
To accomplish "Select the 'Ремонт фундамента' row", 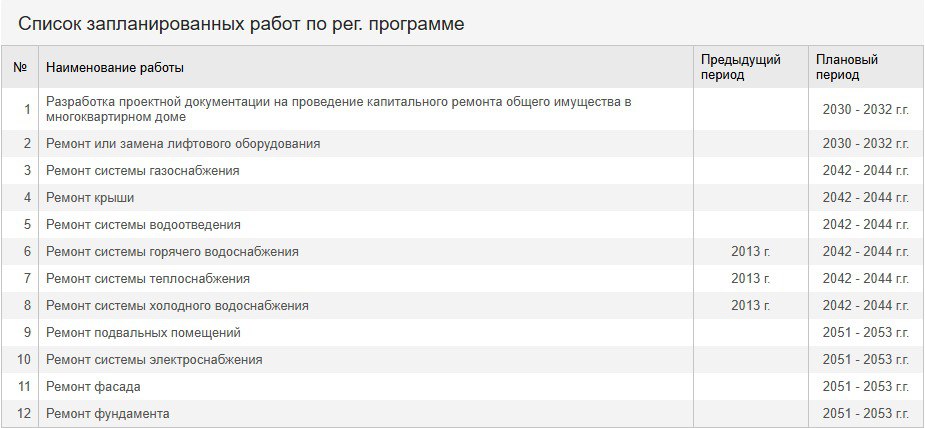I will click(x=108, y=414).
